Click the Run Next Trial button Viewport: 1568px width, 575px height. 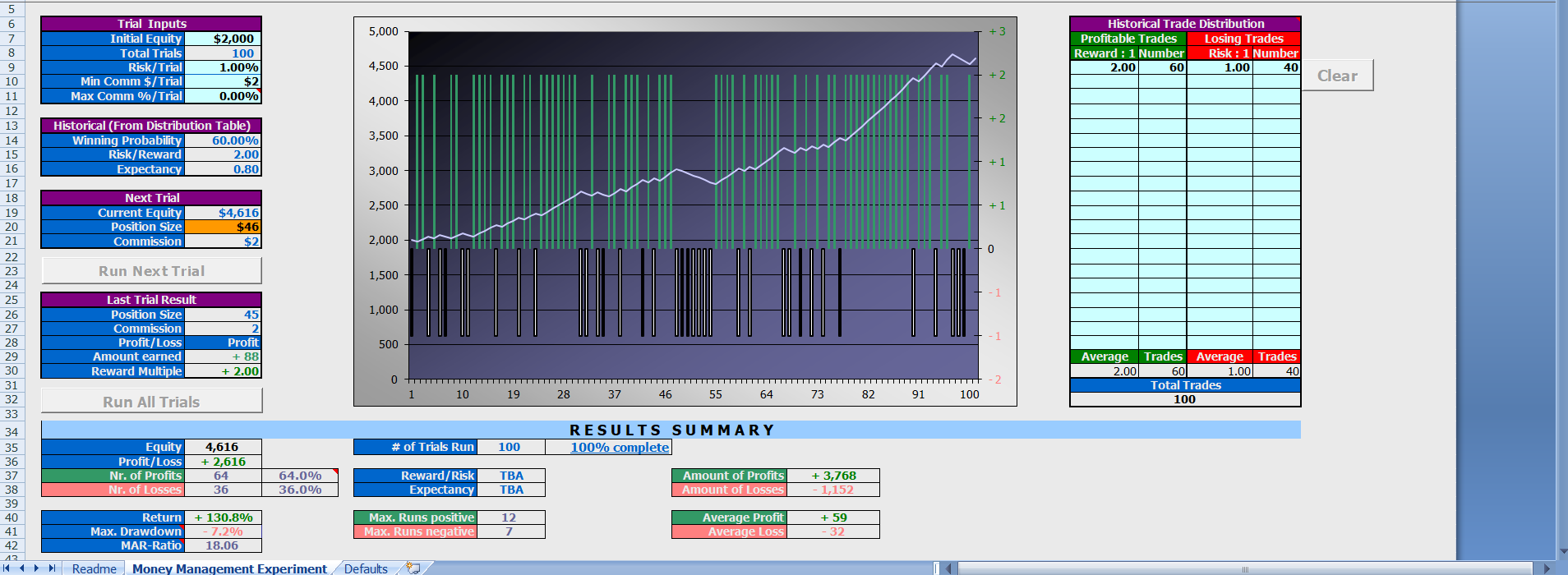tap(152, 271)
